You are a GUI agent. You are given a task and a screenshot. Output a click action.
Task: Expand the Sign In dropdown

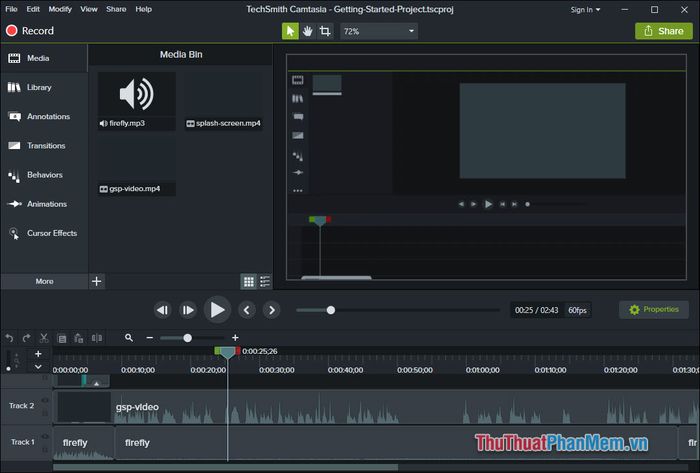[585, 9]
